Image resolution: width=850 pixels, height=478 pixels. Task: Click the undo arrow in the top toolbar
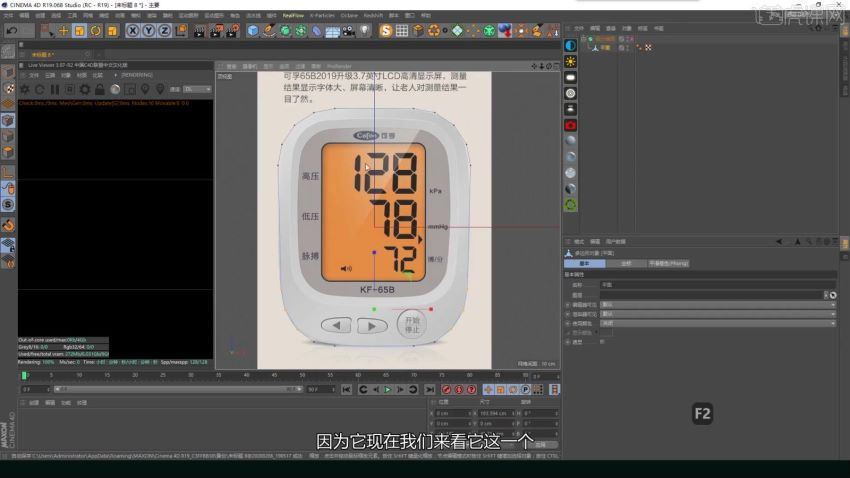tap(12, 31)
